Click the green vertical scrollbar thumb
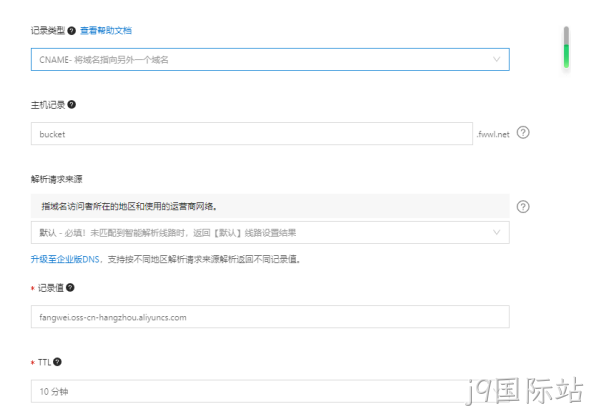This screenshot has width=599, height=416. (566, 56)
